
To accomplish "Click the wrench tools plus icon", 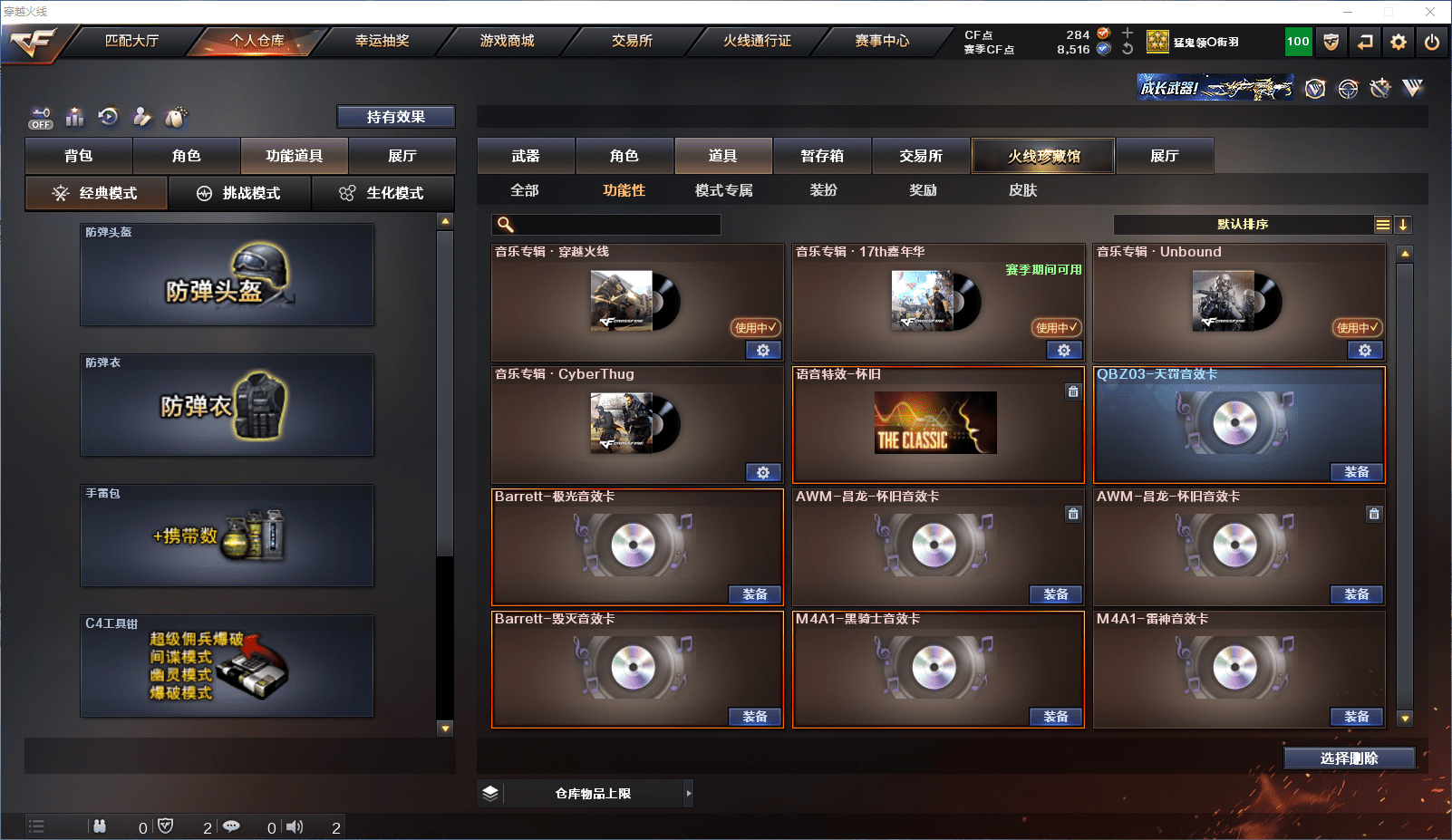I will pos(1380,88).
